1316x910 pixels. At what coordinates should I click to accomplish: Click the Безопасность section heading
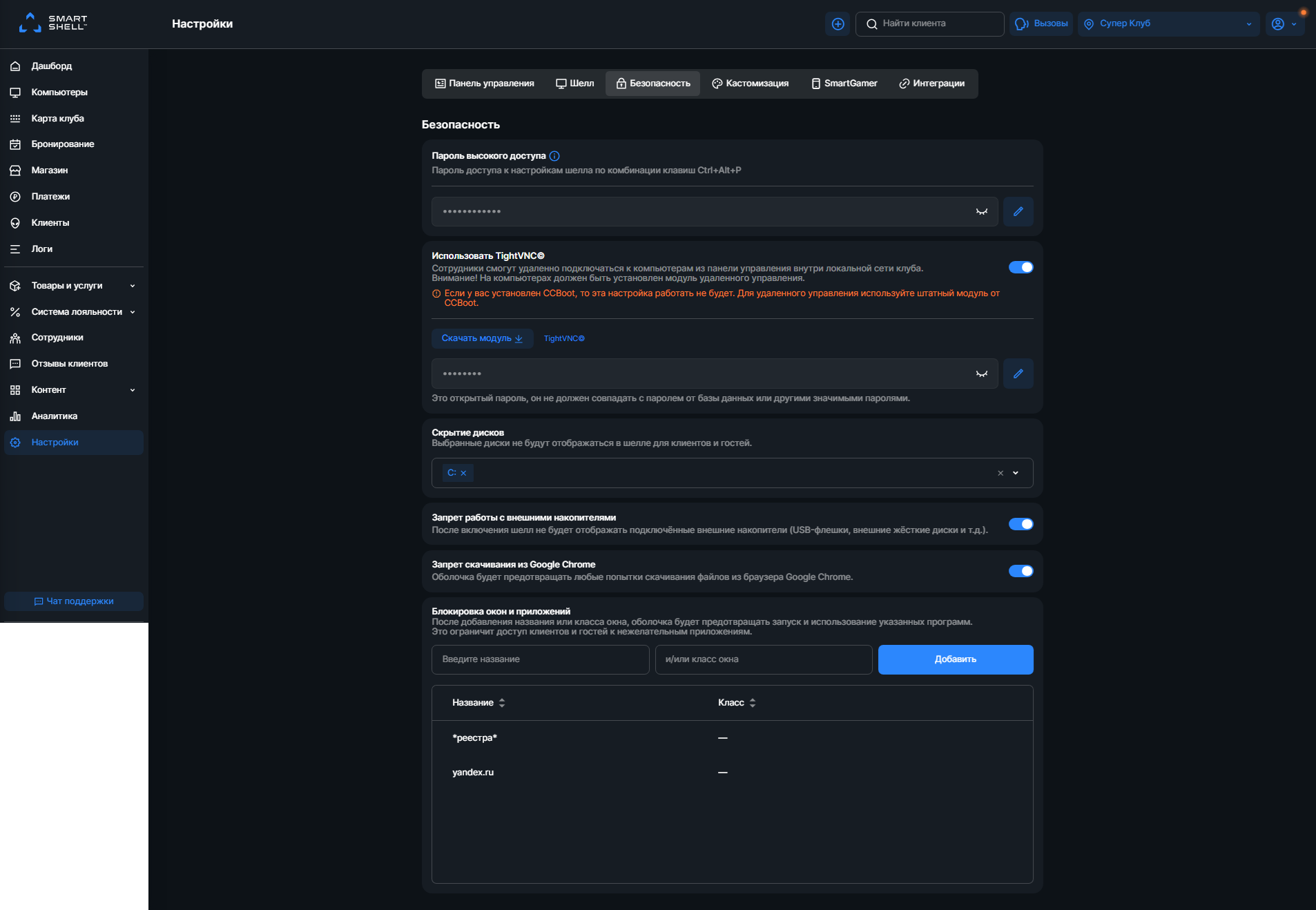pos(461,125)
